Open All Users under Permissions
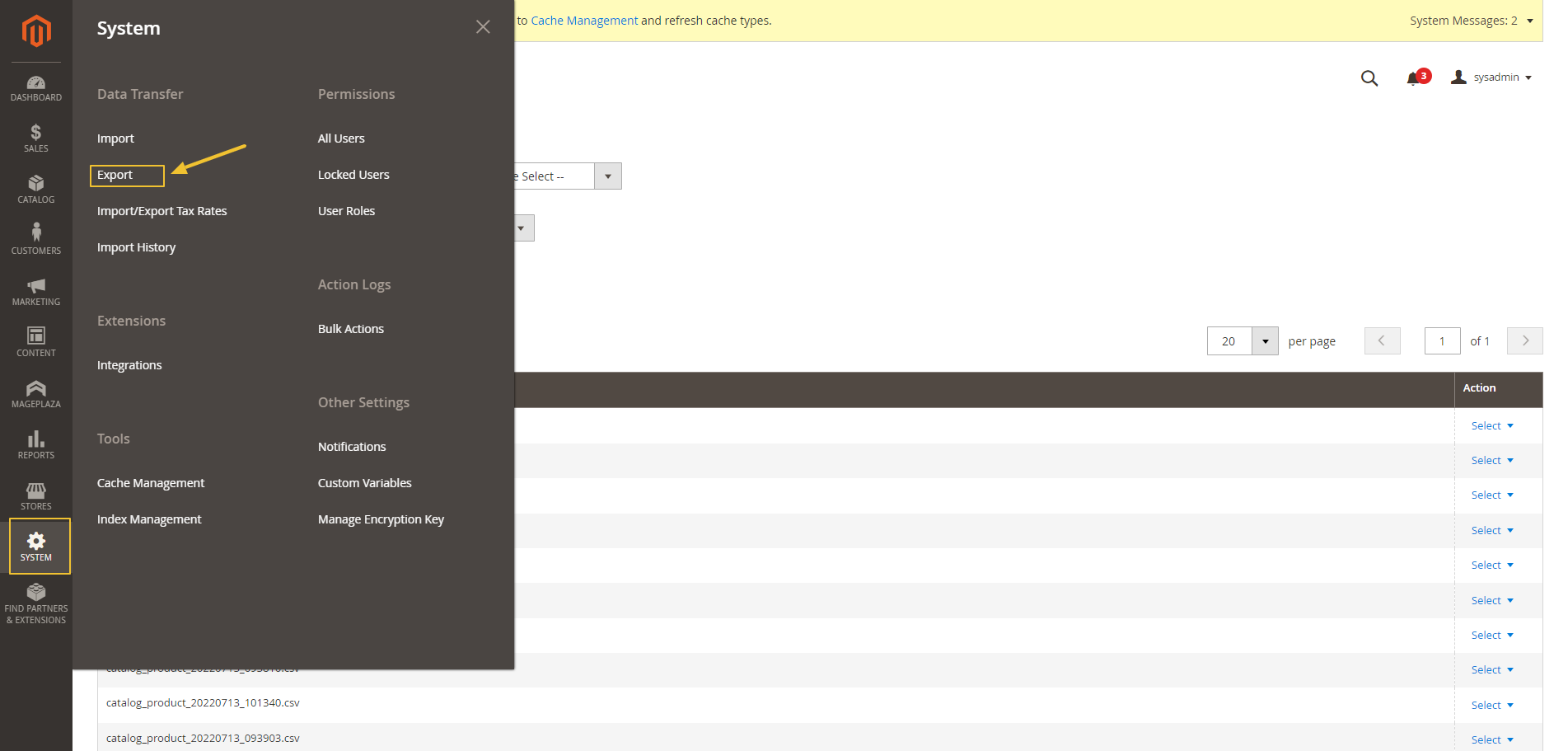 341,138
